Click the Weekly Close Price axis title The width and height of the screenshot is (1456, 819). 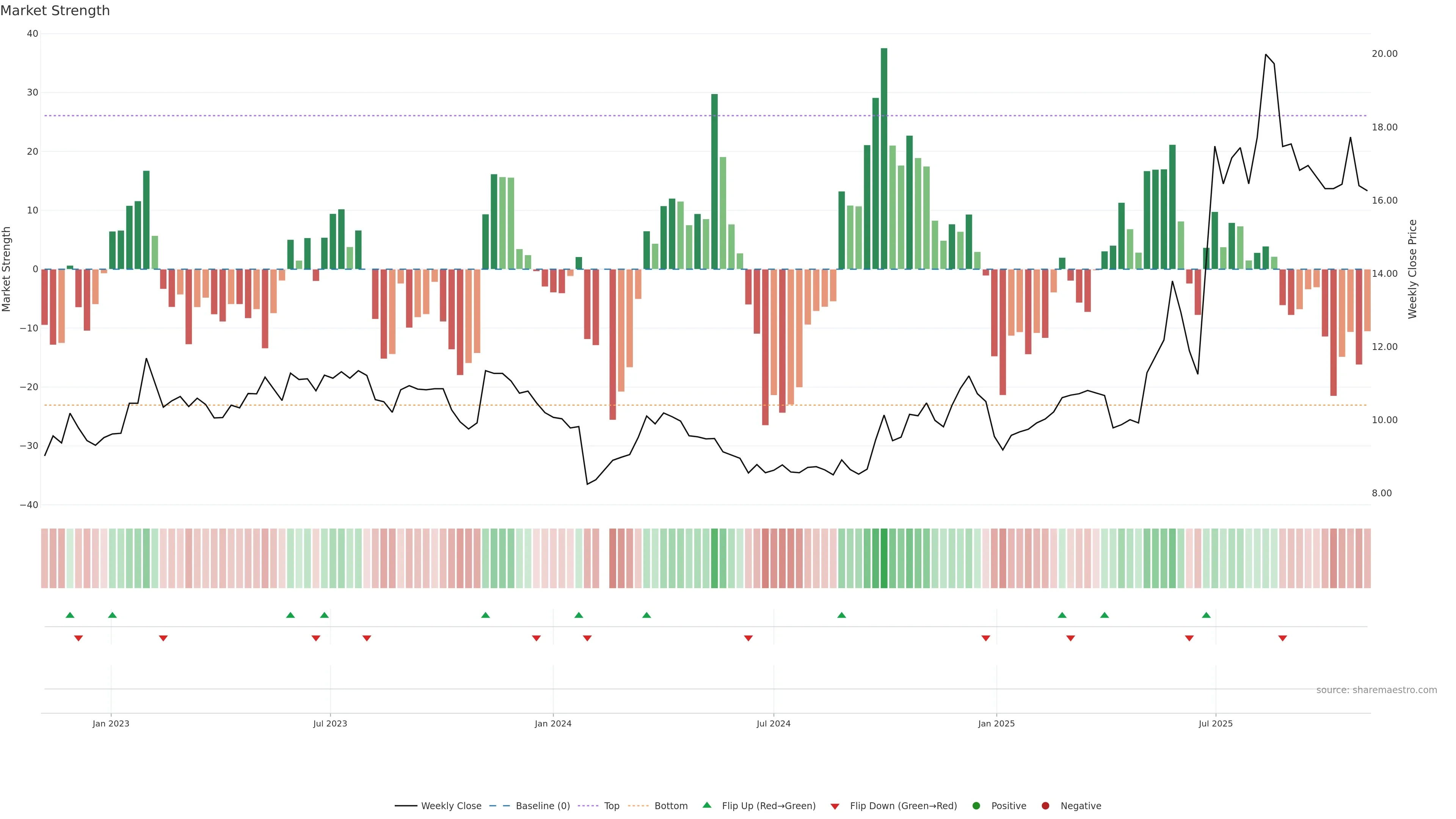(1412, 269)
